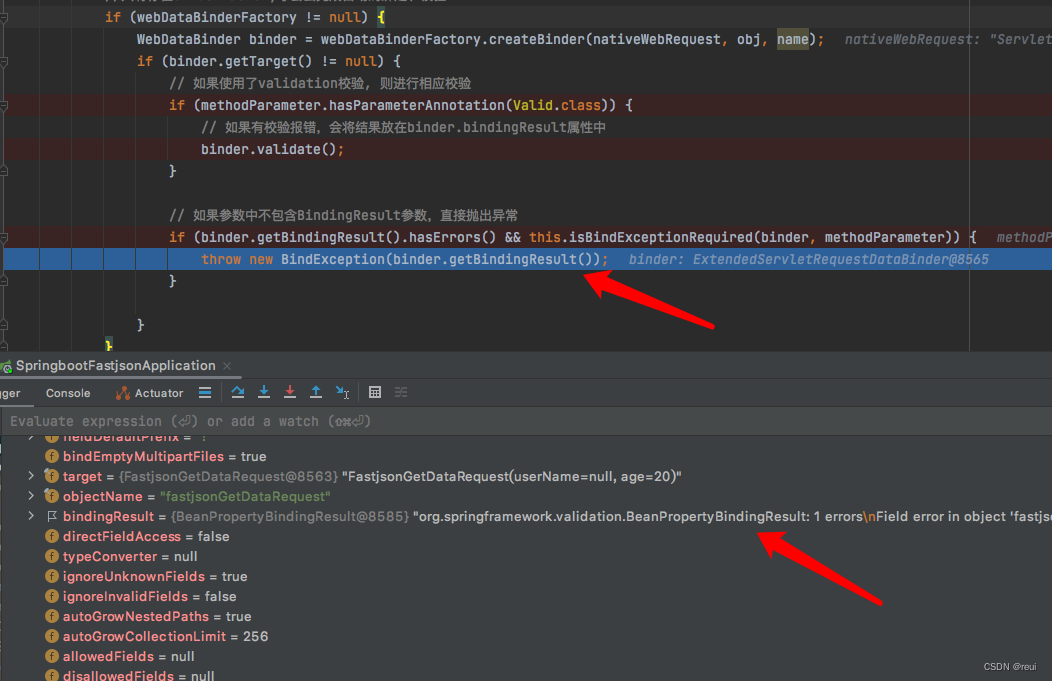This screenshot has width=1052, height=681.
Task: Expand the bindingResult variable node
Action: tap(31, 516)
